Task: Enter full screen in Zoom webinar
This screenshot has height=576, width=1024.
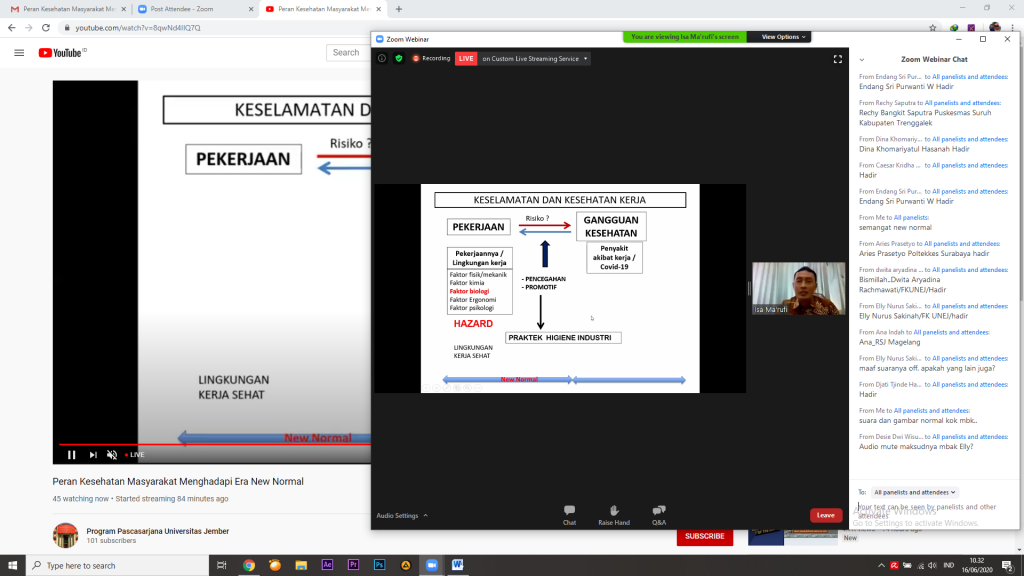Action: [x=838, y=59]
